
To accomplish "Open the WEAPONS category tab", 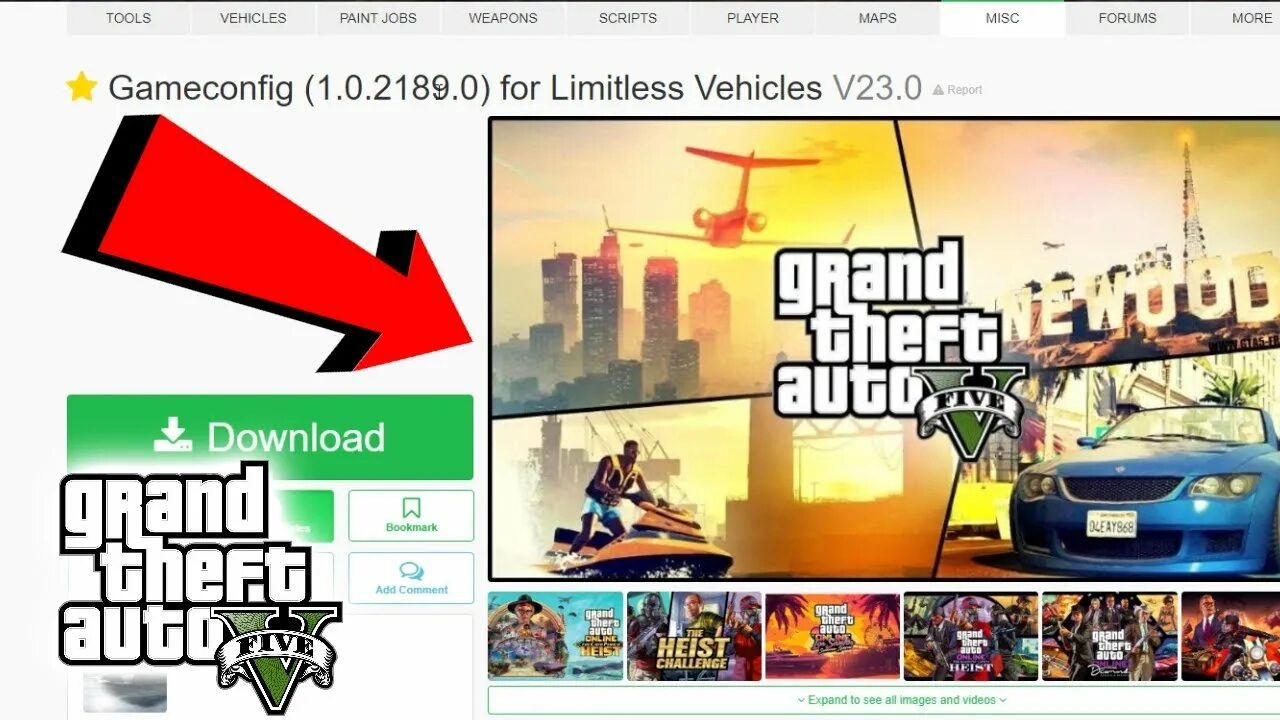I will point(503,18).
